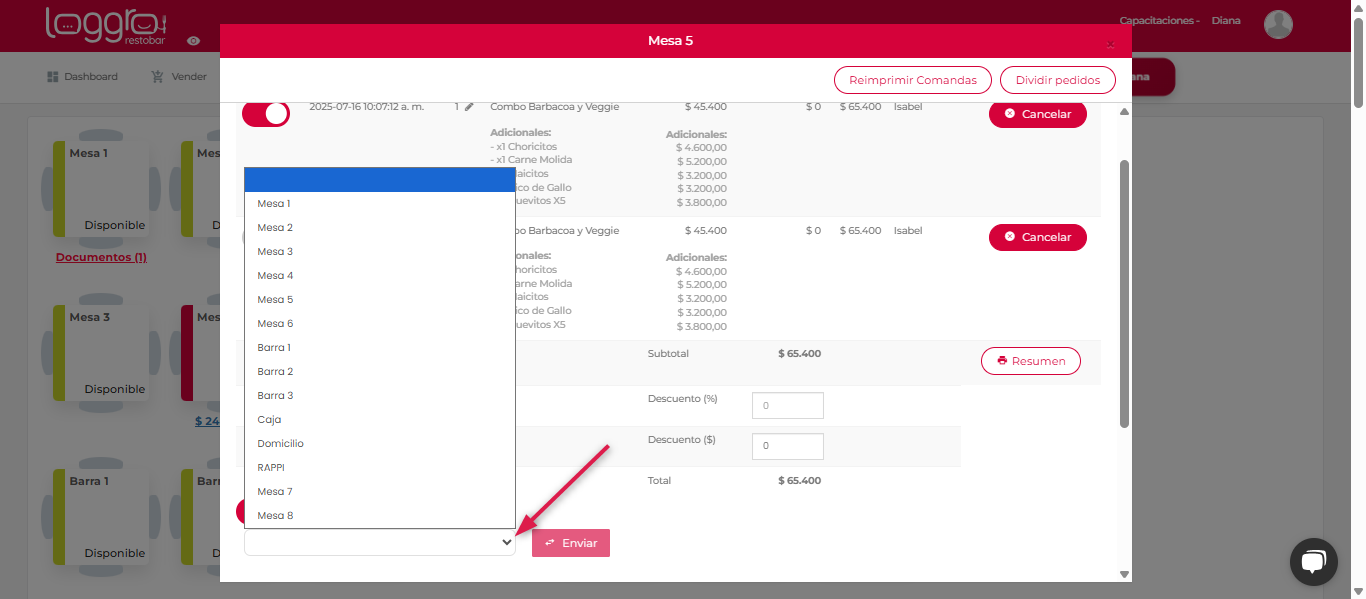Screen dimensions: 1366x599
Task: Cancel the second Combo Barbacoa y Veggie order
Action: 1037,237
